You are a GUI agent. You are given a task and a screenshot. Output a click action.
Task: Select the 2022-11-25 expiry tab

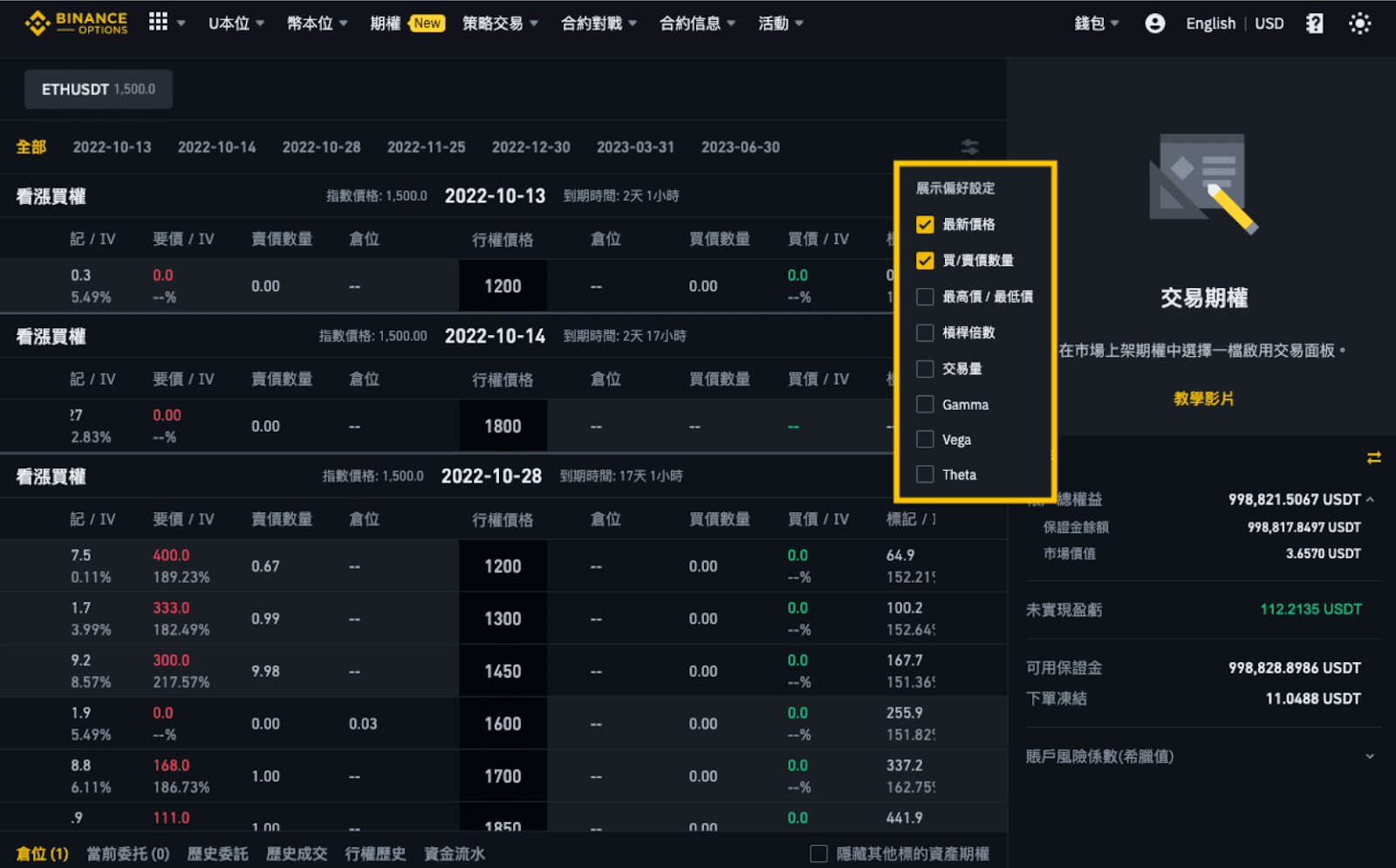tap(426, 147)
